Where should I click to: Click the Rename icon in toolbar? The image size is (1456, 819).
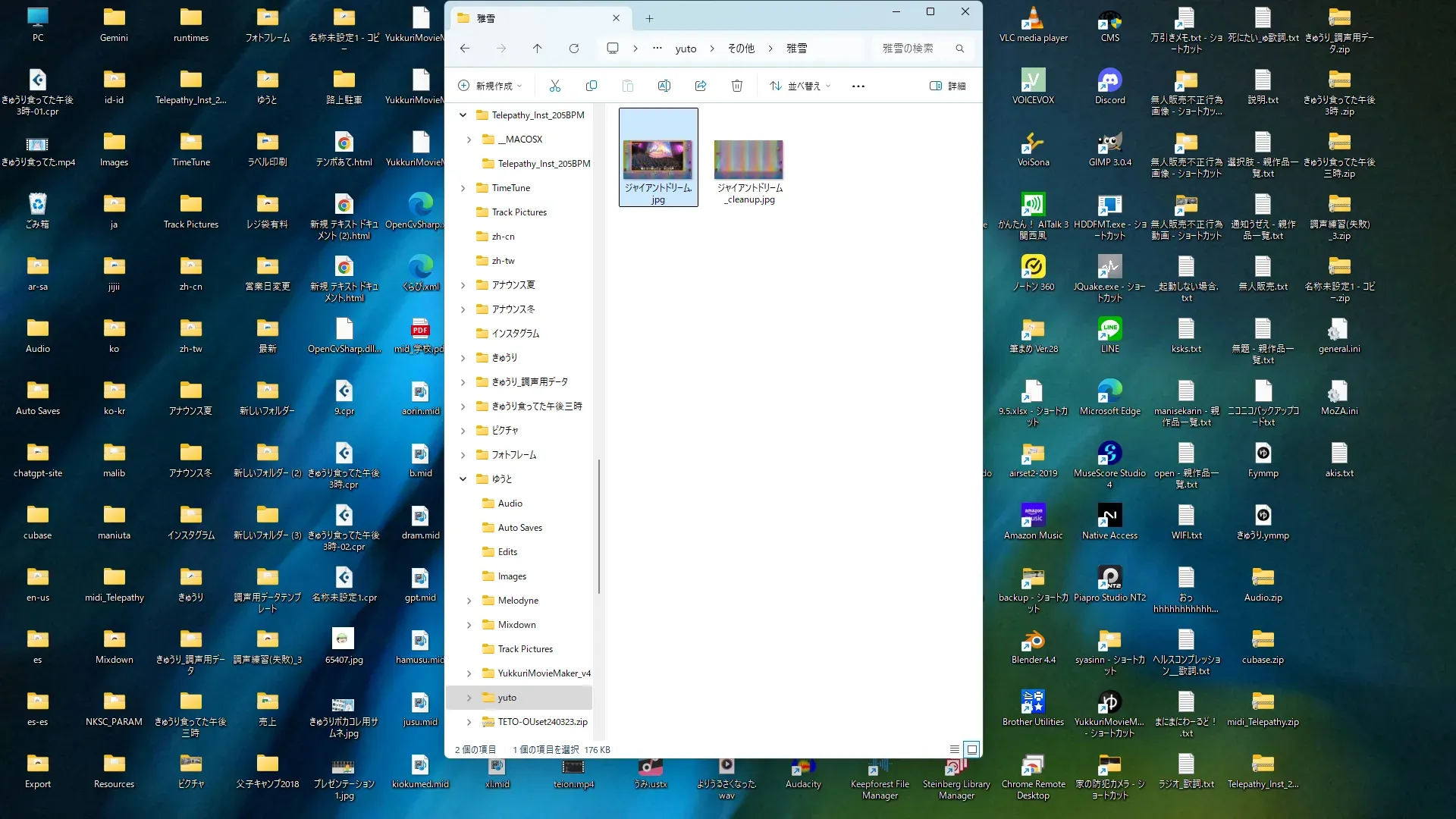click(664, 86)
